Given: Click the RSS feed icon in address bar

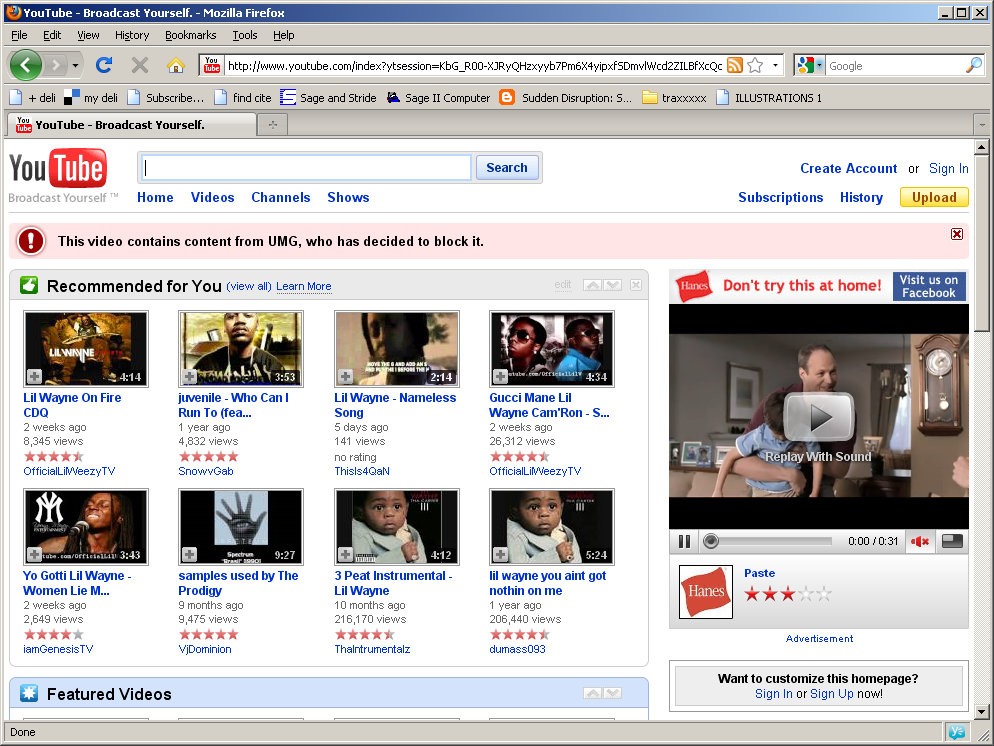Looking at the screenshot, I should [735, 65].
